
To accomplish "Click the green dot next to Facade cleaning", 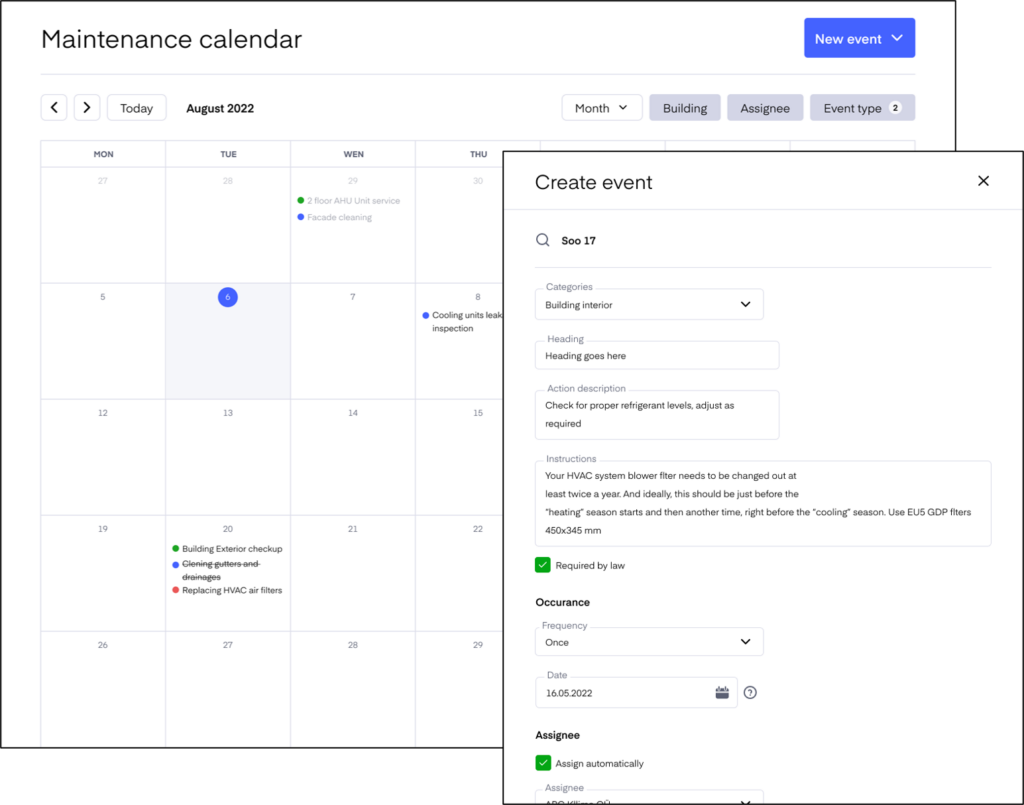I will 300,216.
